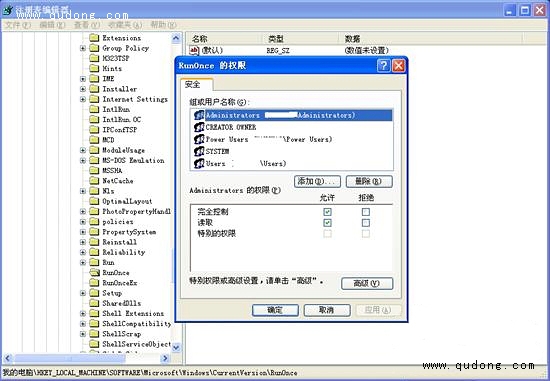
Task: Click the SharedDlls folder icon
Action: click(94, 303)
